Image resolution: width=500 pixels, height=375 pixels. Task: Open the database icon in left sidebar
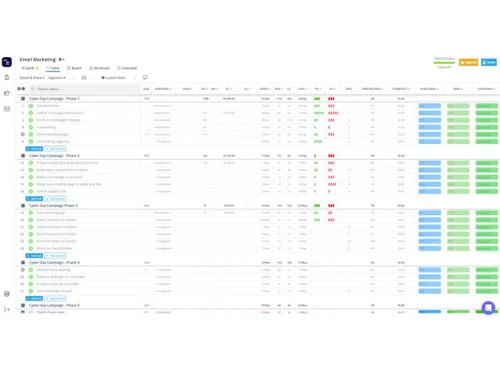[x=7, y=294]
